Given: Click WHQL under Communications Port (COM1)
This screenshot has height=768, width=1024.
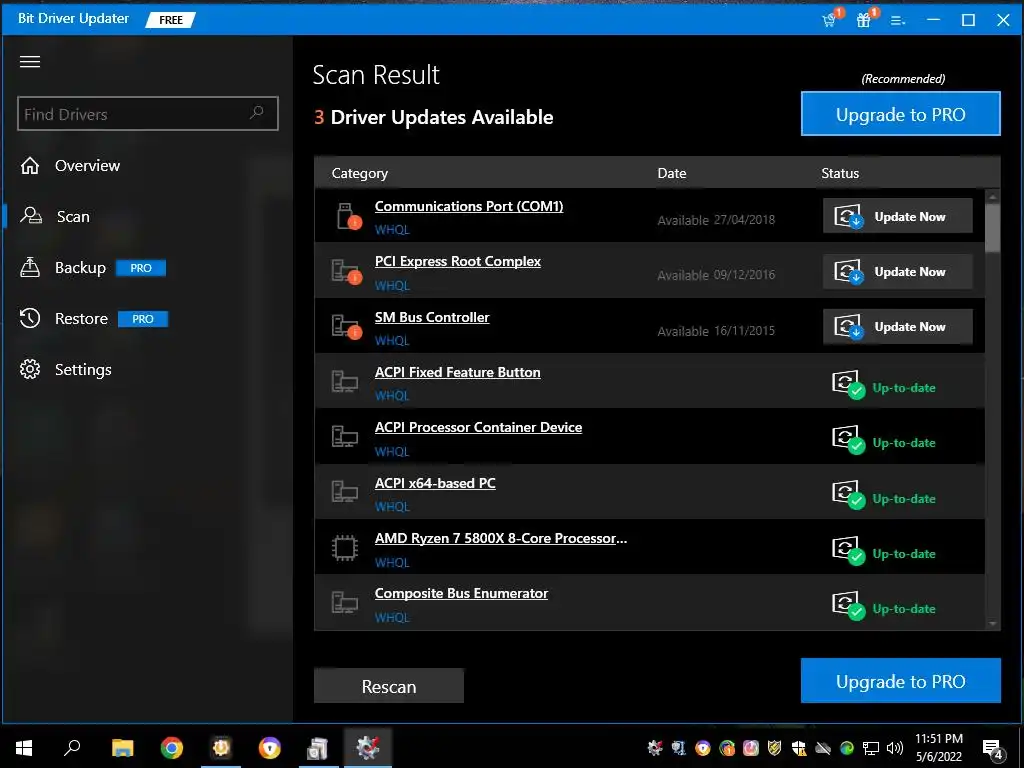Looking at the screenshot, I should pos(392,230).
